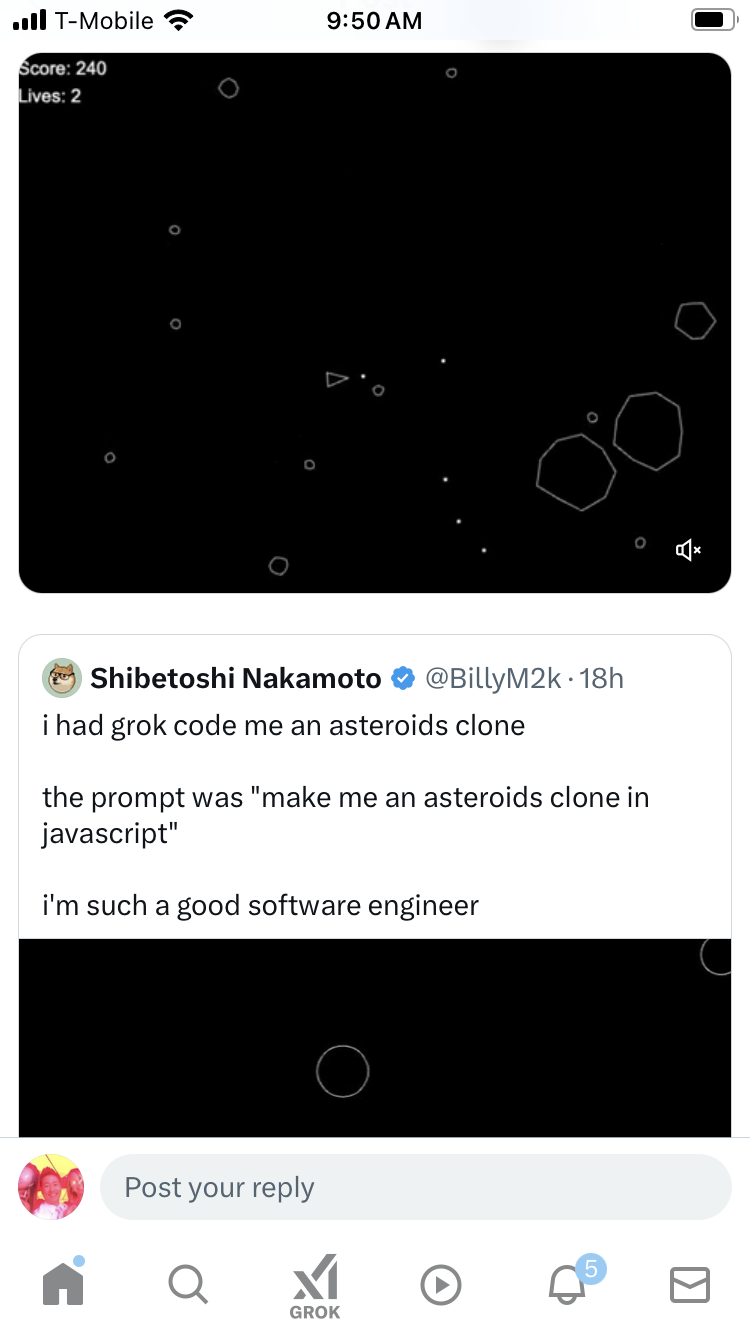The width and height of the screenshot is (750, 1334).
Task: Tap the battery indicator in status bar
Action: click(x=711, y=20)
